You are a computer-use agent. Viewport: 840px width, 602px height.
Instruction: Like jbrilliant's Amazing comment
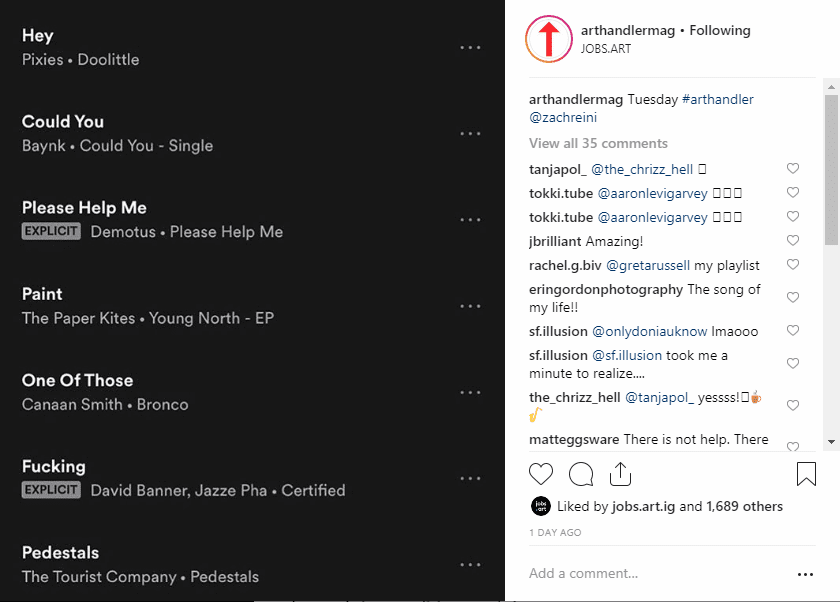click(793, 240)
